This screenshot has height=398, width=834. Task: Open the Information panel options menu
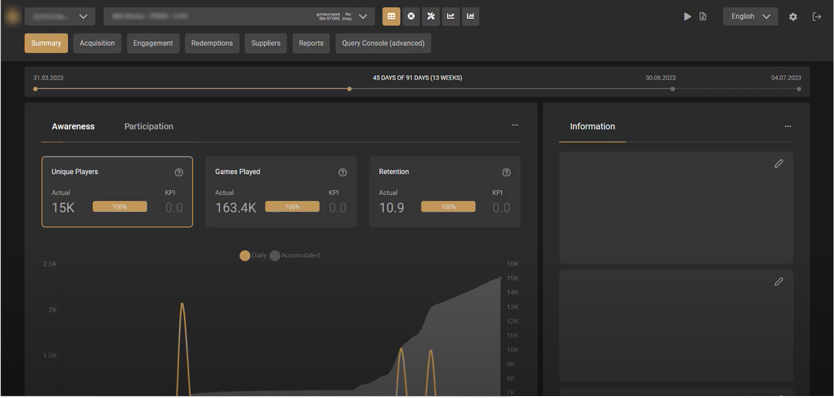[788, 126]
